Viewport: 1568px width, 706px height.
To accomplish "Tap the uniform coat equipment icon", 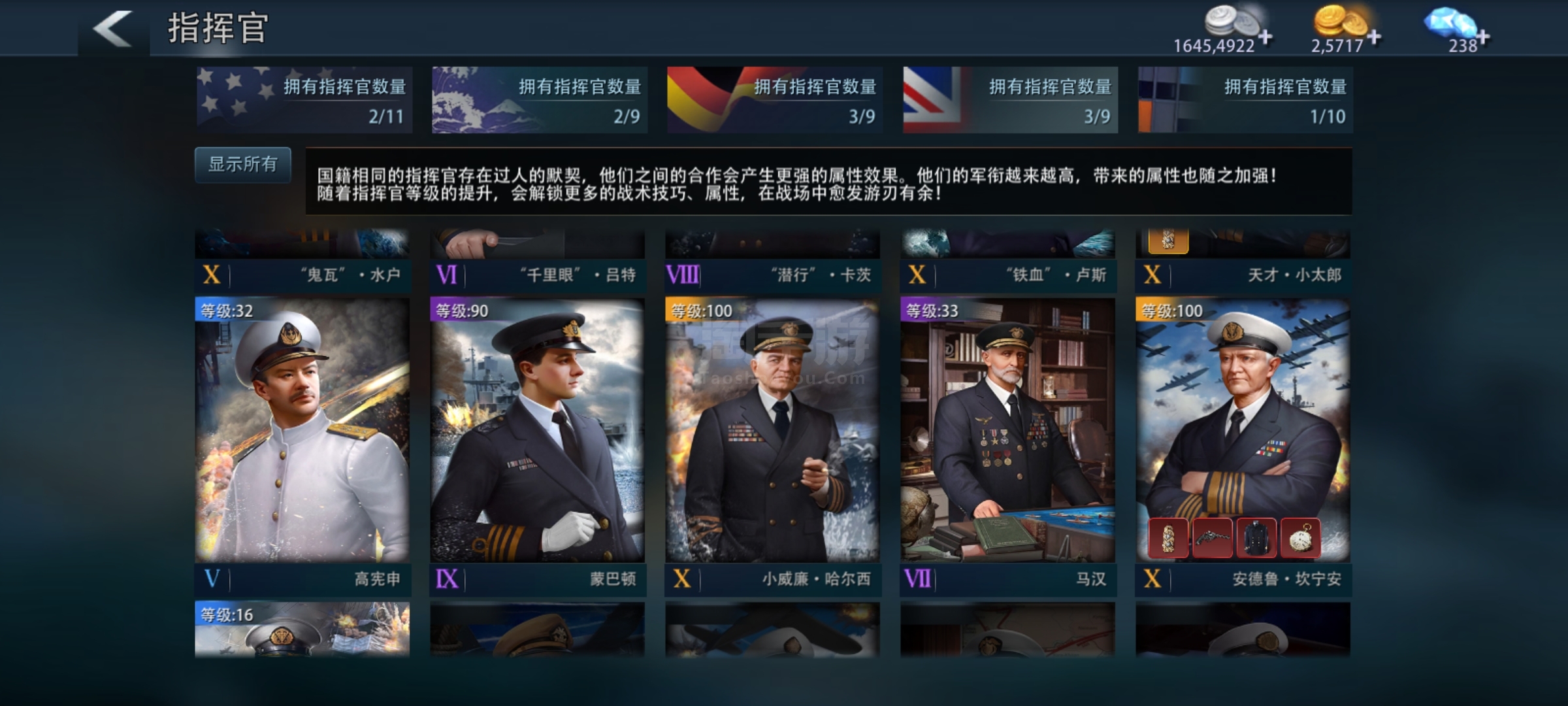I will (1256, 538).
